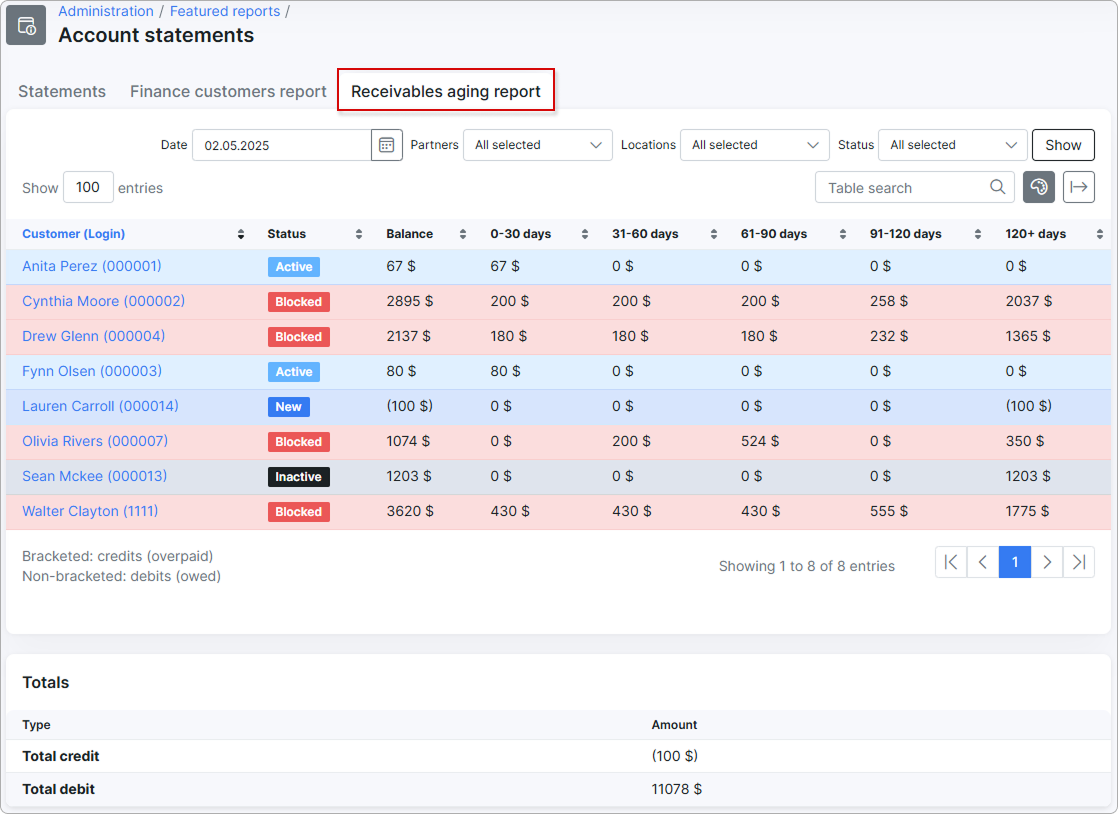Screen dimensions: 1118x814
Task: Click the Show button
Action: 1063,145
